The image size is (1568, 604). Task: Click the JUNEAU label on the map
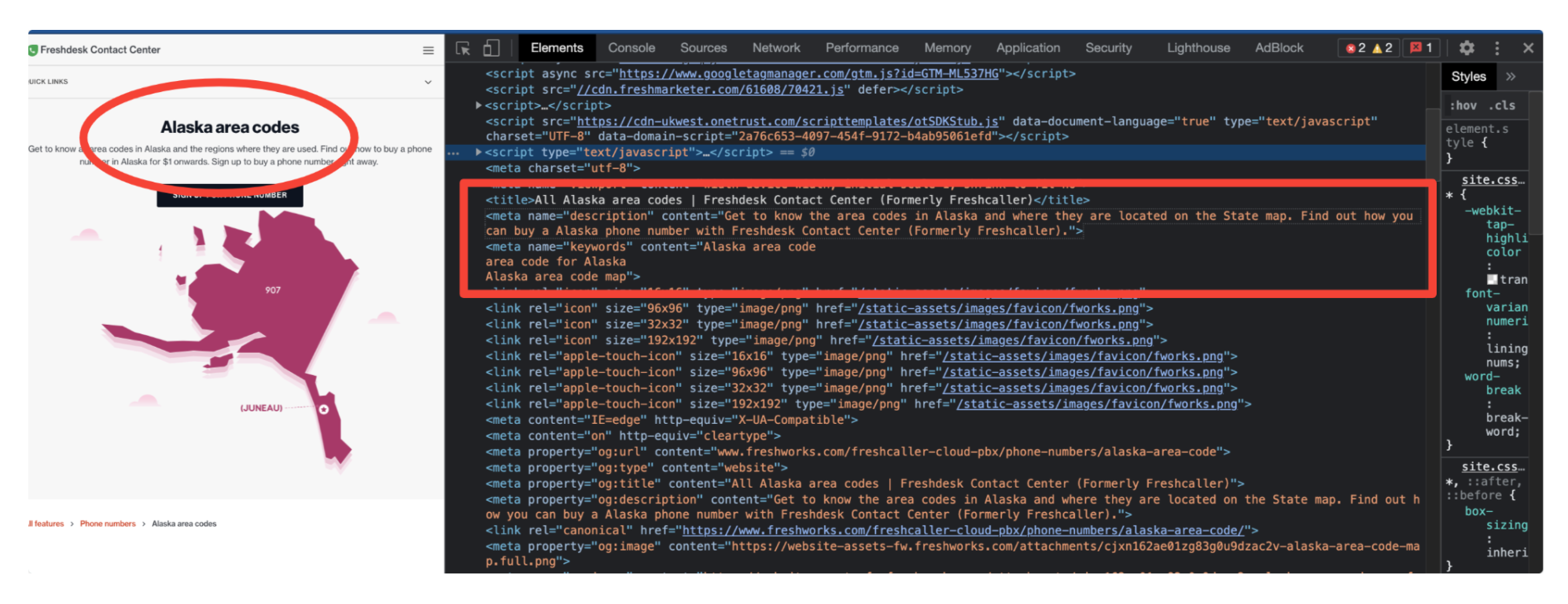[x=261, y=408]
